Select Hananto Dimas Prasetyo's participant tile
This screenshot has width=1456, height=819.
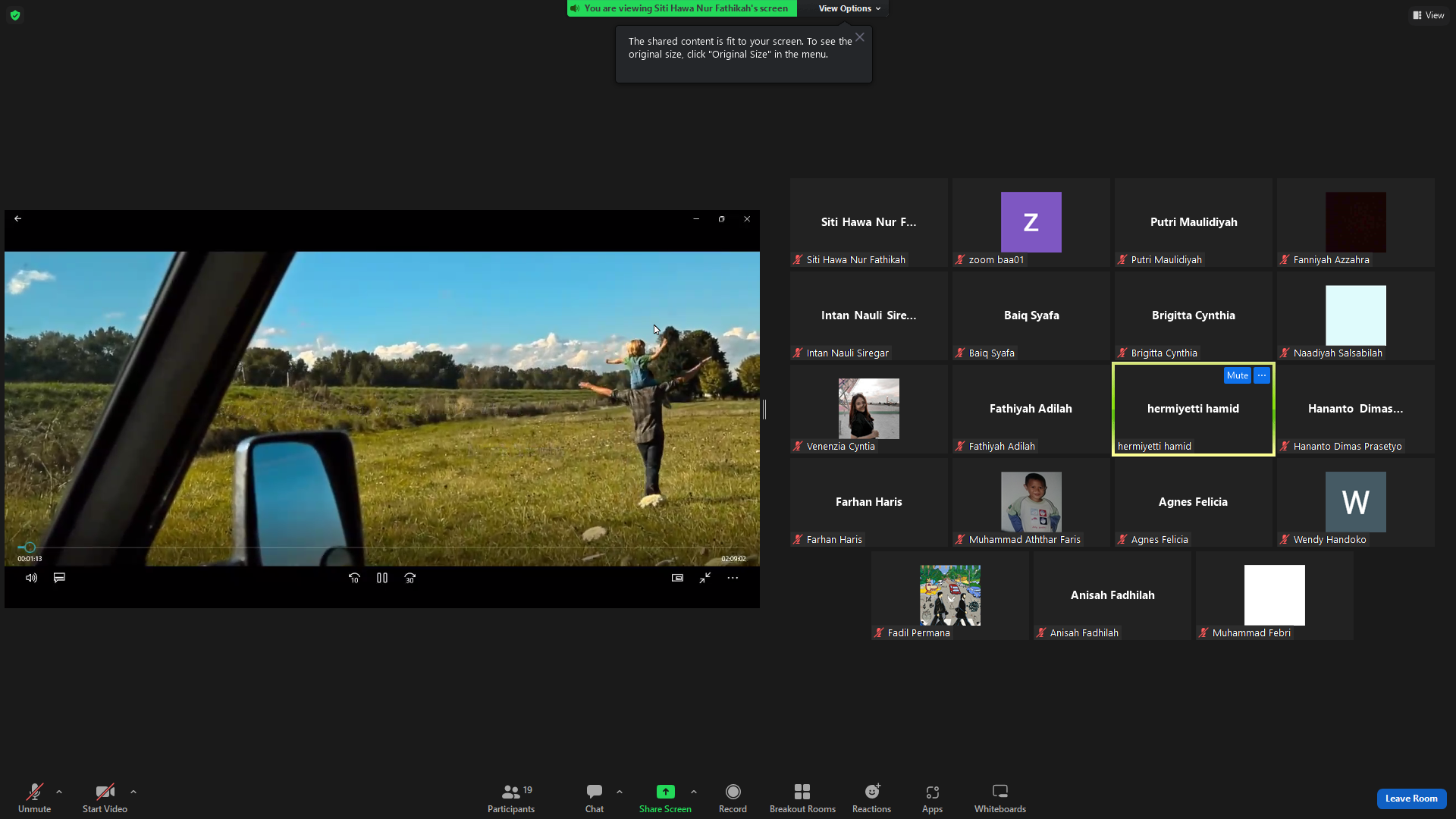tap(1356, 409)
